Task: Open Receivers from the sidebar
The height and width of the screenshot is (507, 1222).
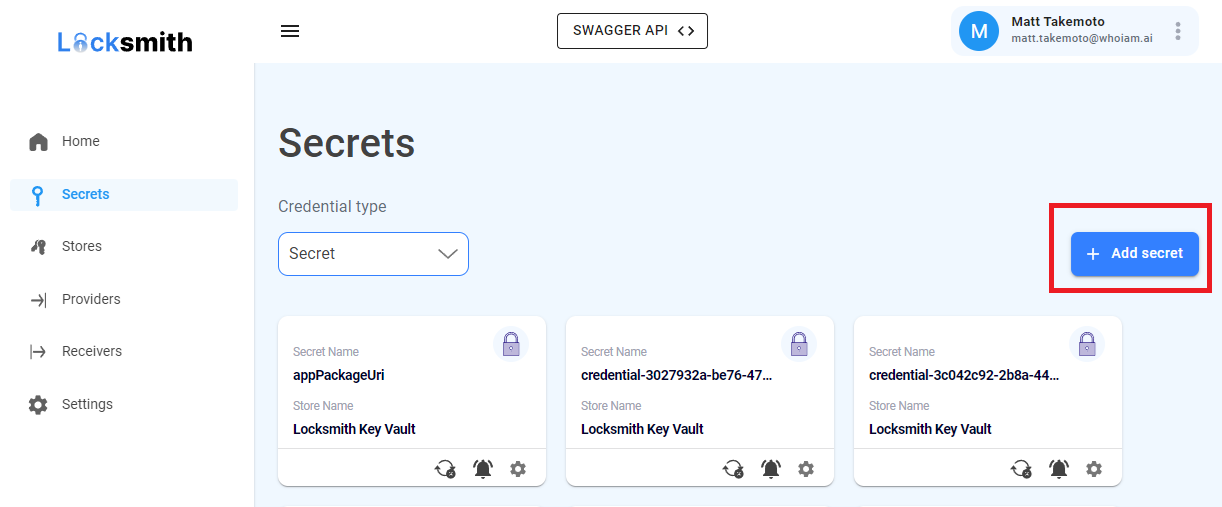Action: 91,352
